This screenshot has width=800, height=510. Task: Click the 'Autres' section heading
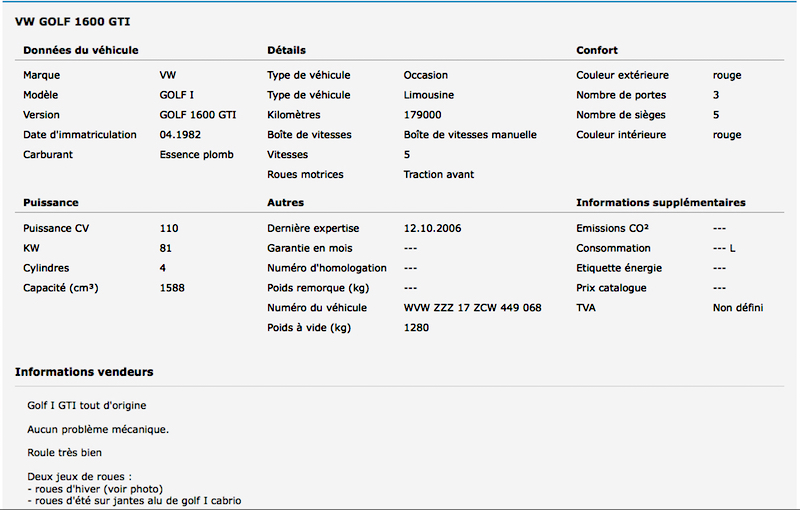coord(285,202)
